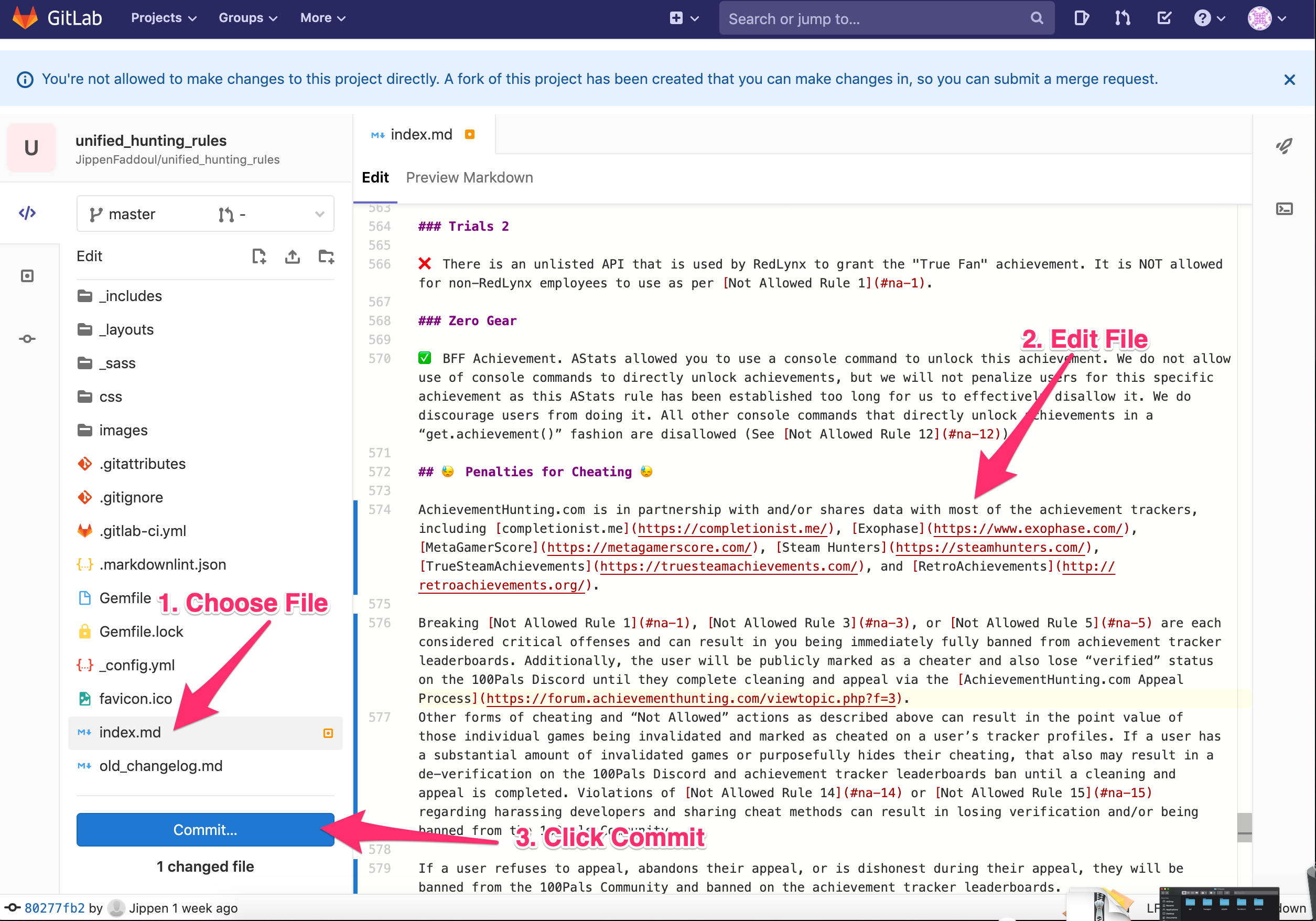This screenshot has width=1316, height=921.
Task: Click the editor vertical scrollbar thumb
Action: 1244,827
